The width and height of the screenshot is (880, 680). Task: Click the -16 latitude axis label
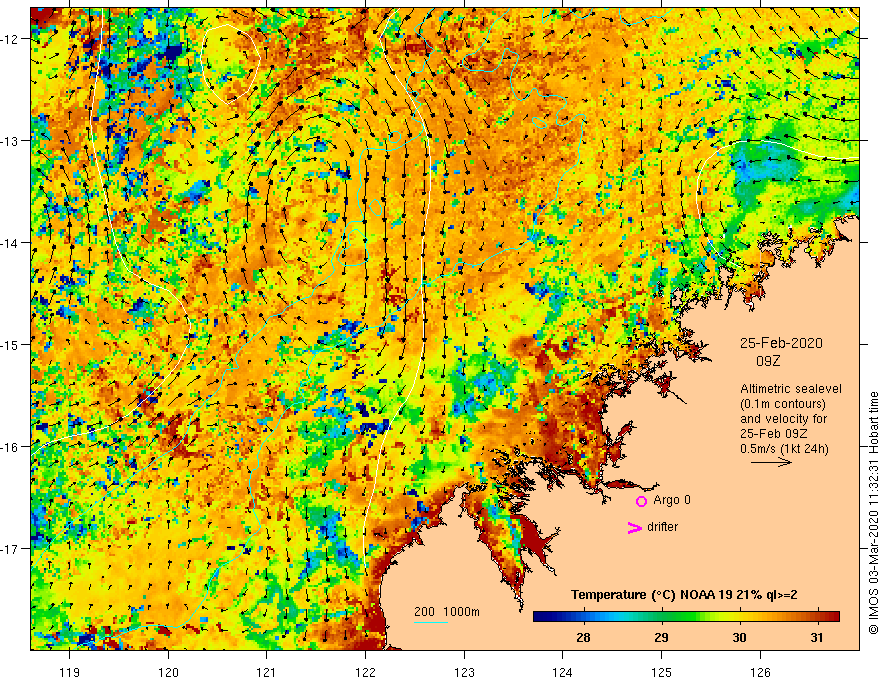(x=10, y=447)
